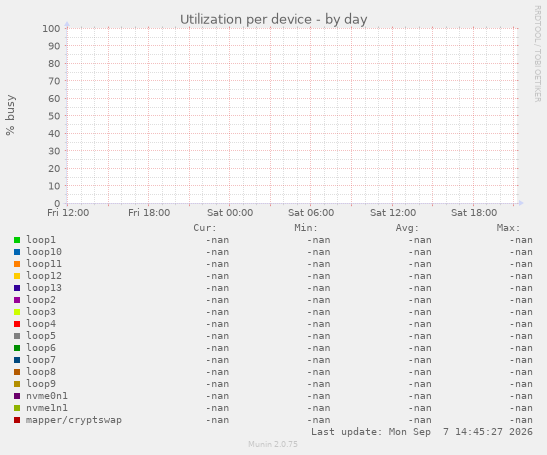Select the loop1 legend label

[41, 240]
